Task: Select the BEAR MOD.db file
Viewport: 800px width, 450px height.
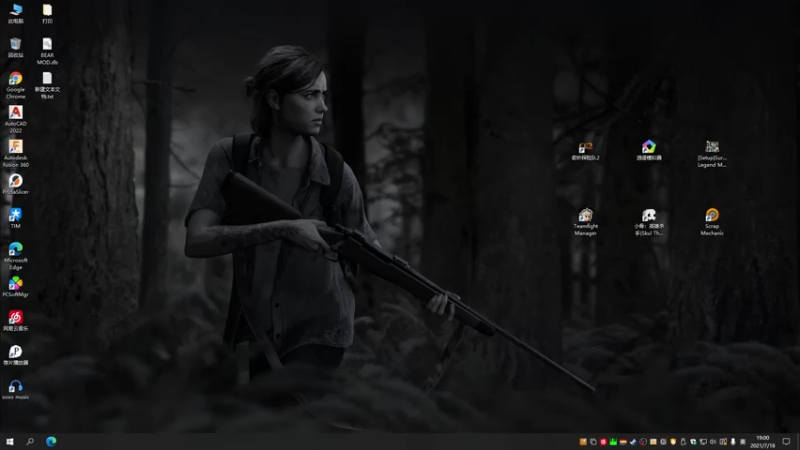Action: click(47, 51)
